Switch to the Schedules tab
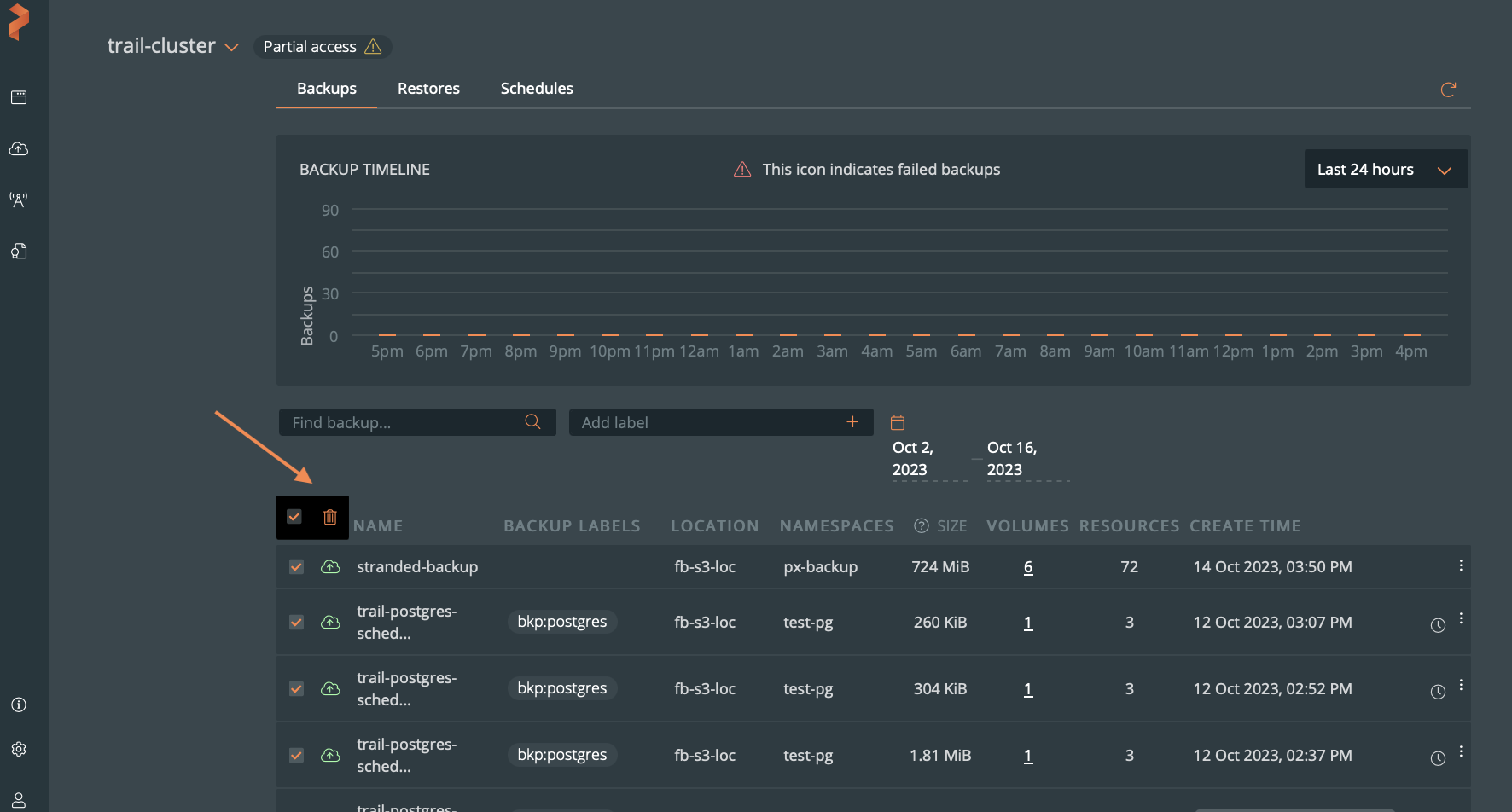 [537, 89]
